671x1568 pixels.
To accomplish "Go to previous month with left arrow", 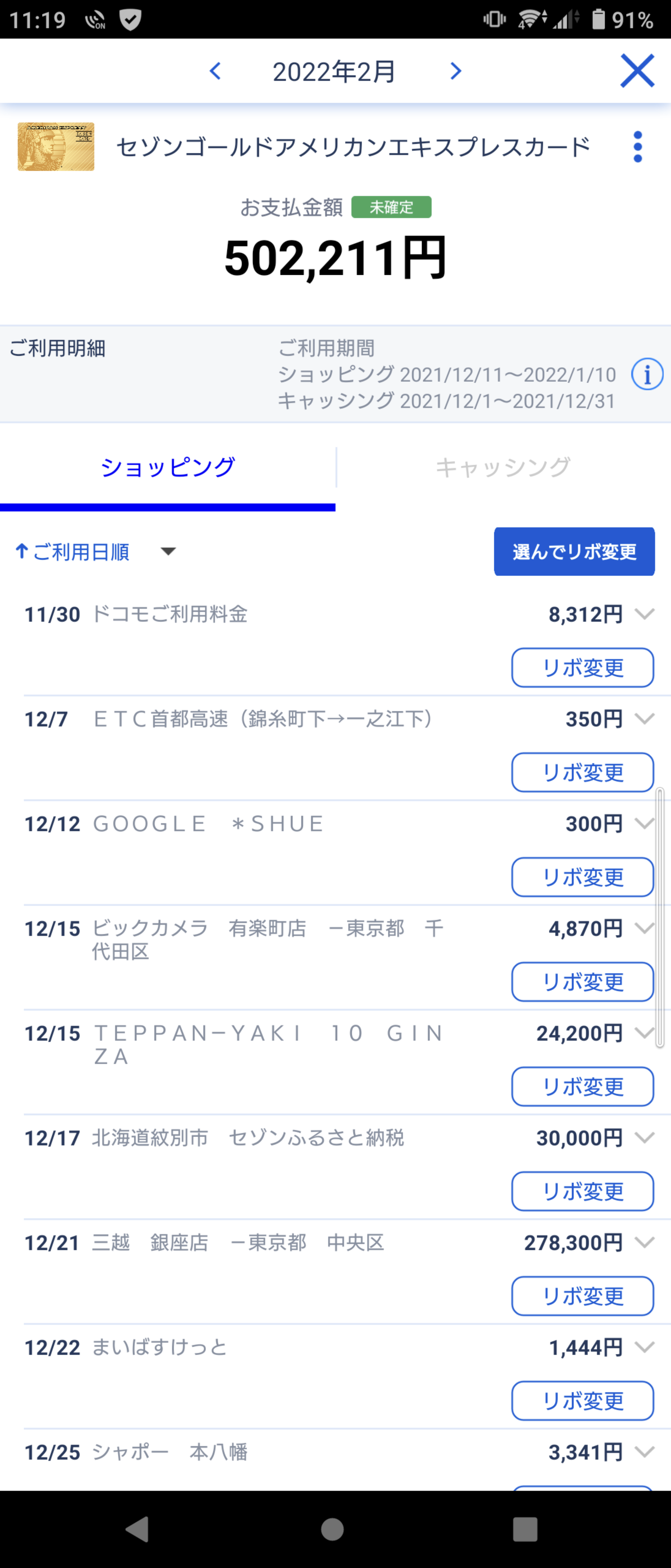I will 216,71.
